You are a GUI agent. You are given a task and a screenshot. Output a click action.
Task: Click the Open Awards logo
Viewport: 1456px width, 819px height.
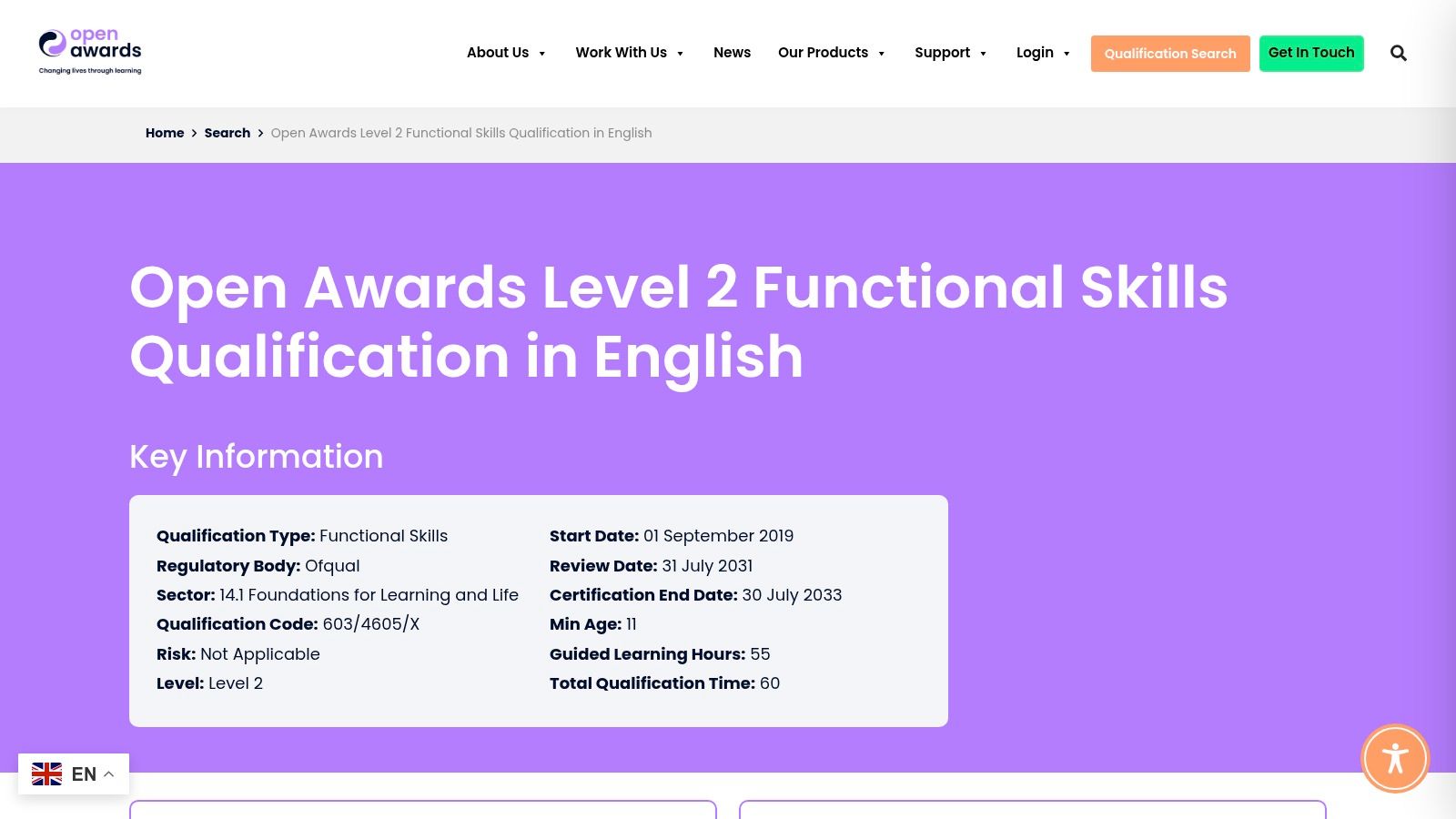(x=90, y=52)
